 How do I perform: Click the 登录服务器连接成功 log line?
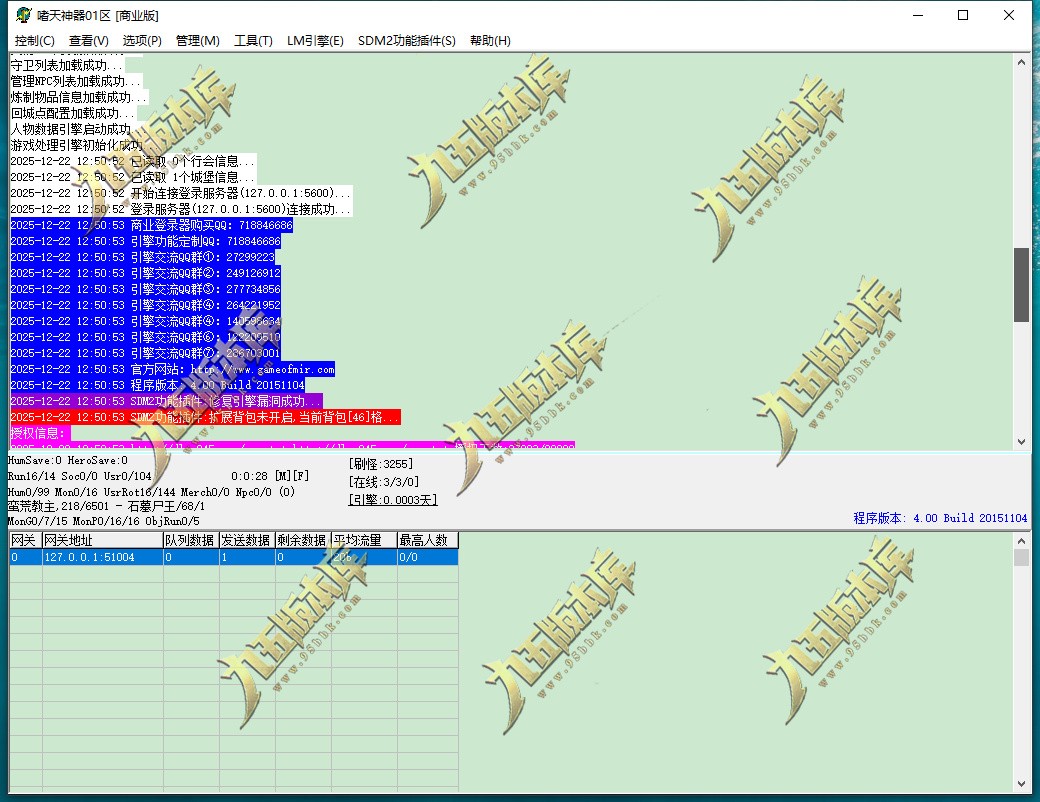(x=181, y=209)
